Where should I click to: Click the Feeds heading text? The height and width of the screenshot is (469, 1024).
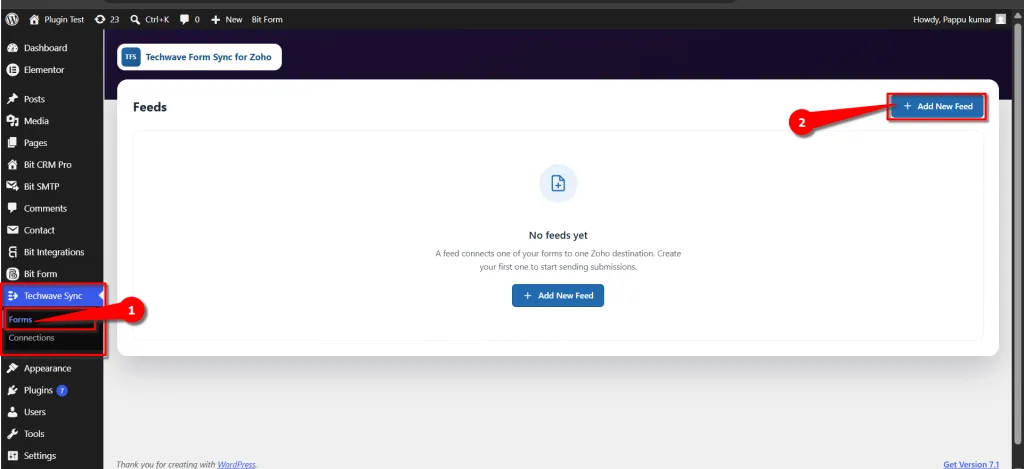pos(150,107)
